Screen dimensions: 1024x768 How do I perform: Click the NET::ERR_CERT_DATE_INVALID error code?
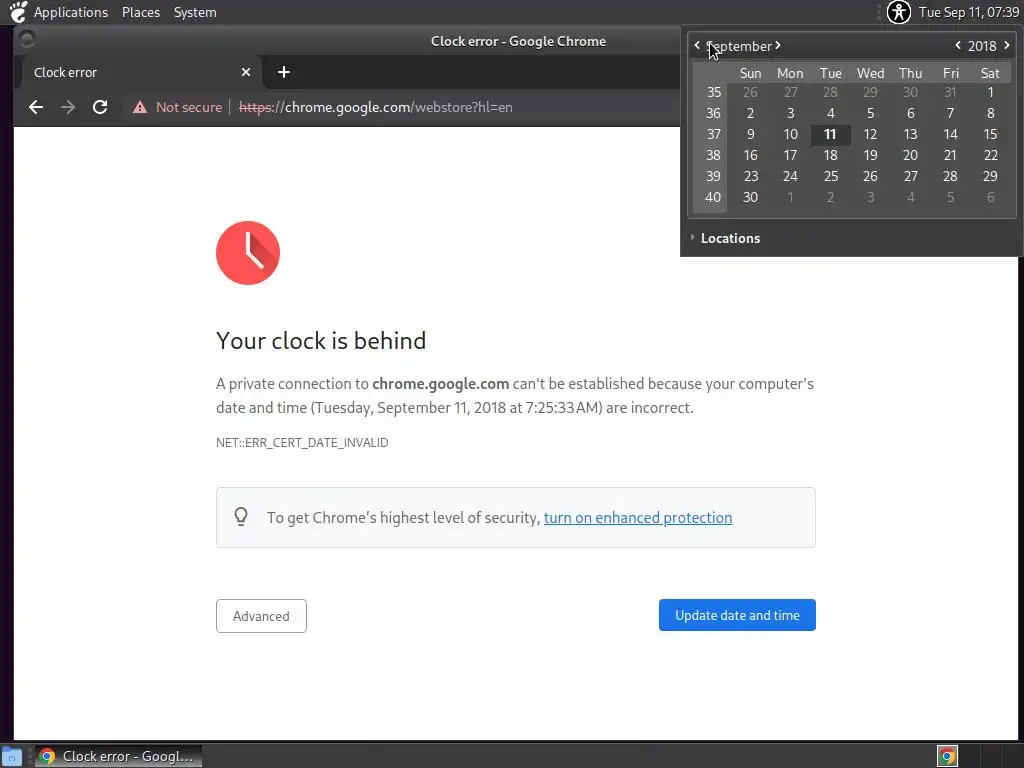coord(302,443)
